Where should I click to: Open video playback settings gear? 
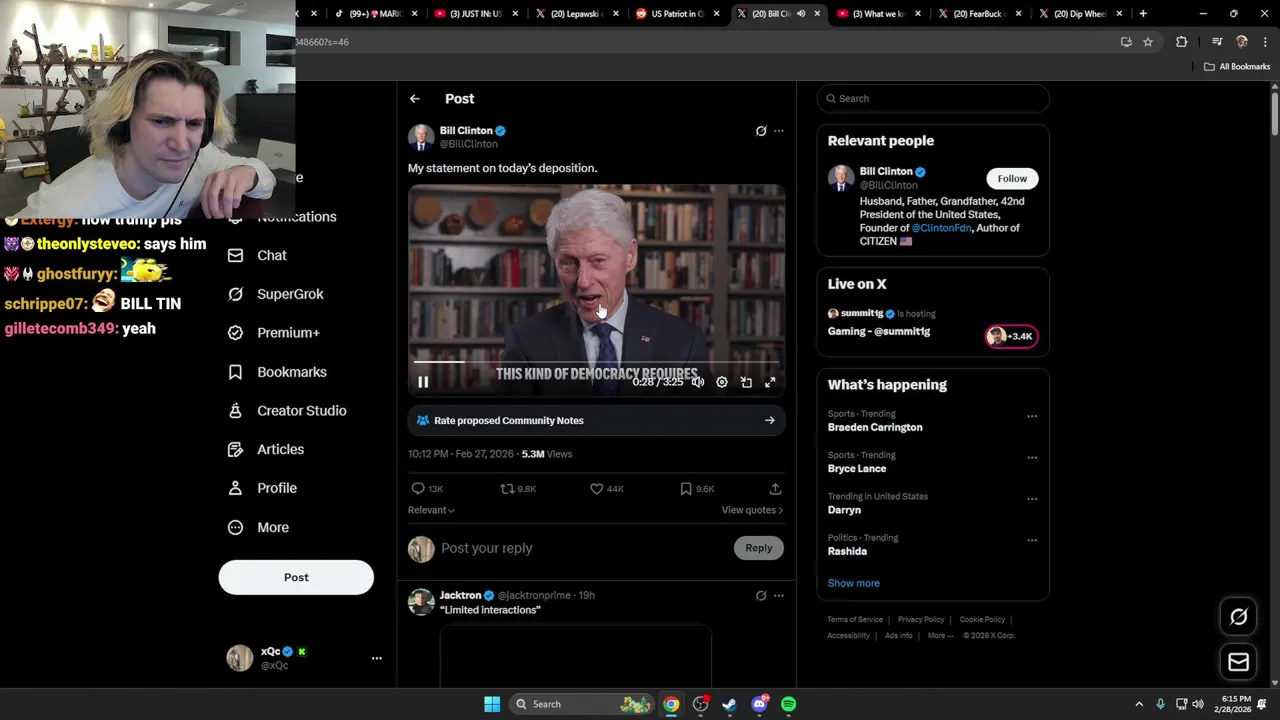tap(722, 382)
